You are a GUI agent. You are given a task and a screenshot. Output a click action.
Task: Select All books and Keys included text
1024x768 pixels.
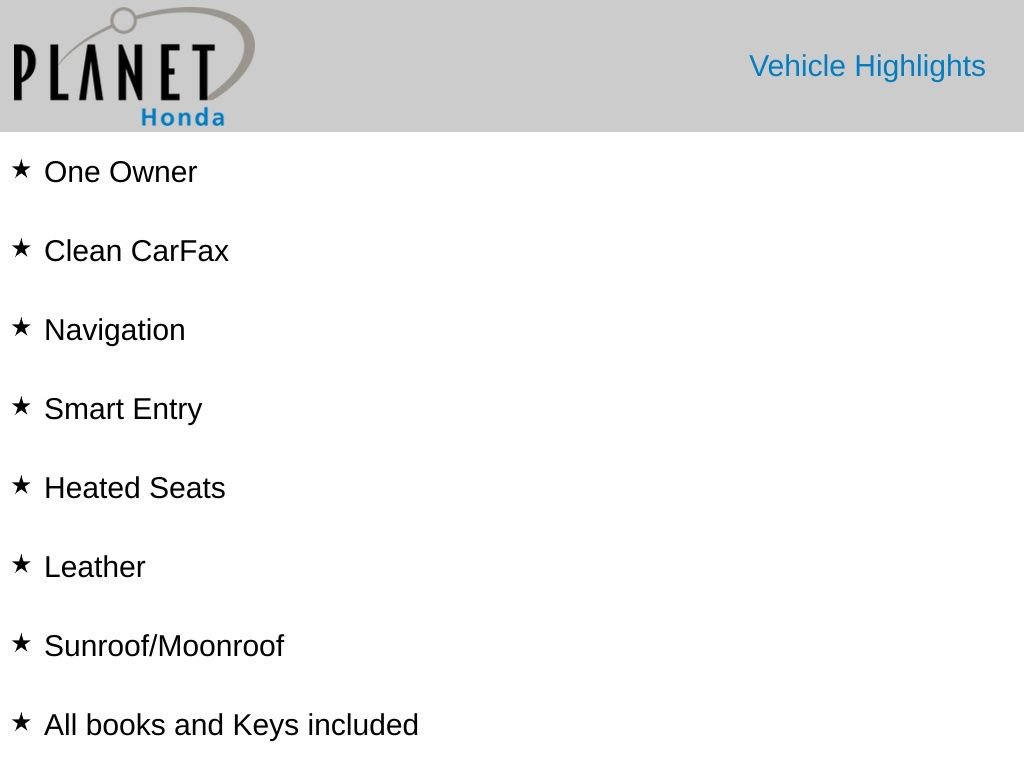(232, 726)
